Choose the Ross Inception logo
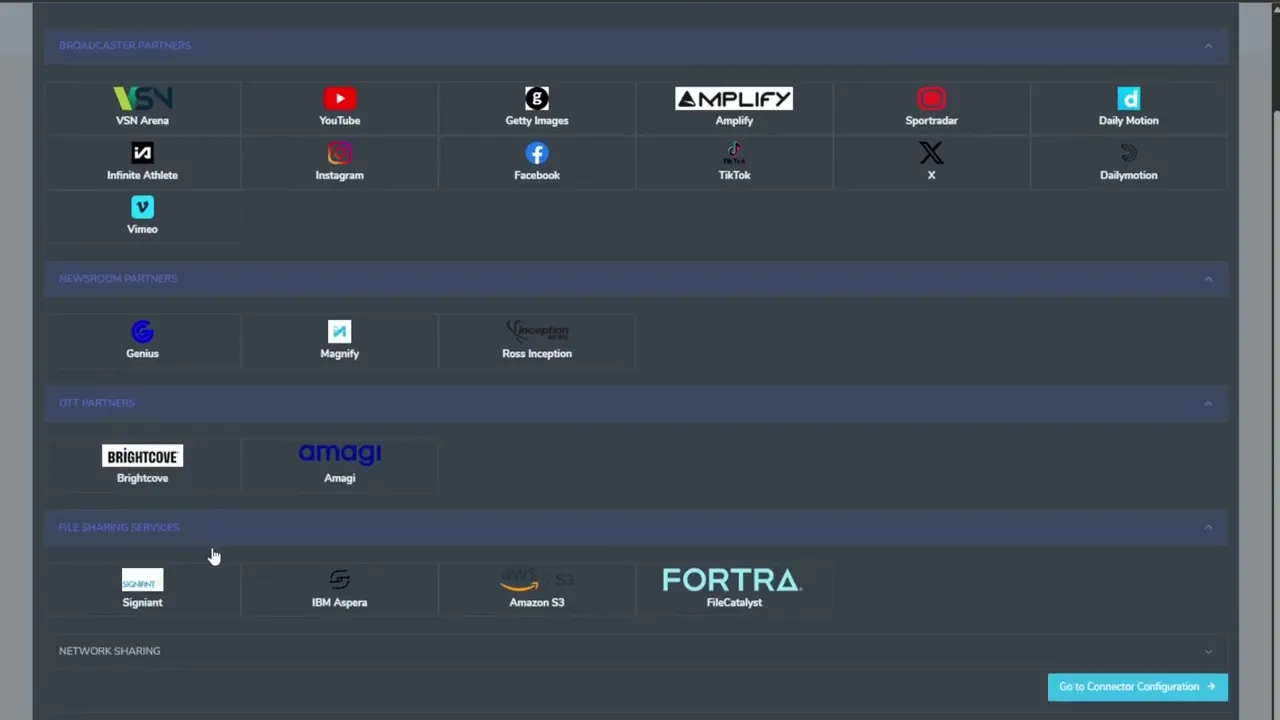 click(x=537, y=331)
